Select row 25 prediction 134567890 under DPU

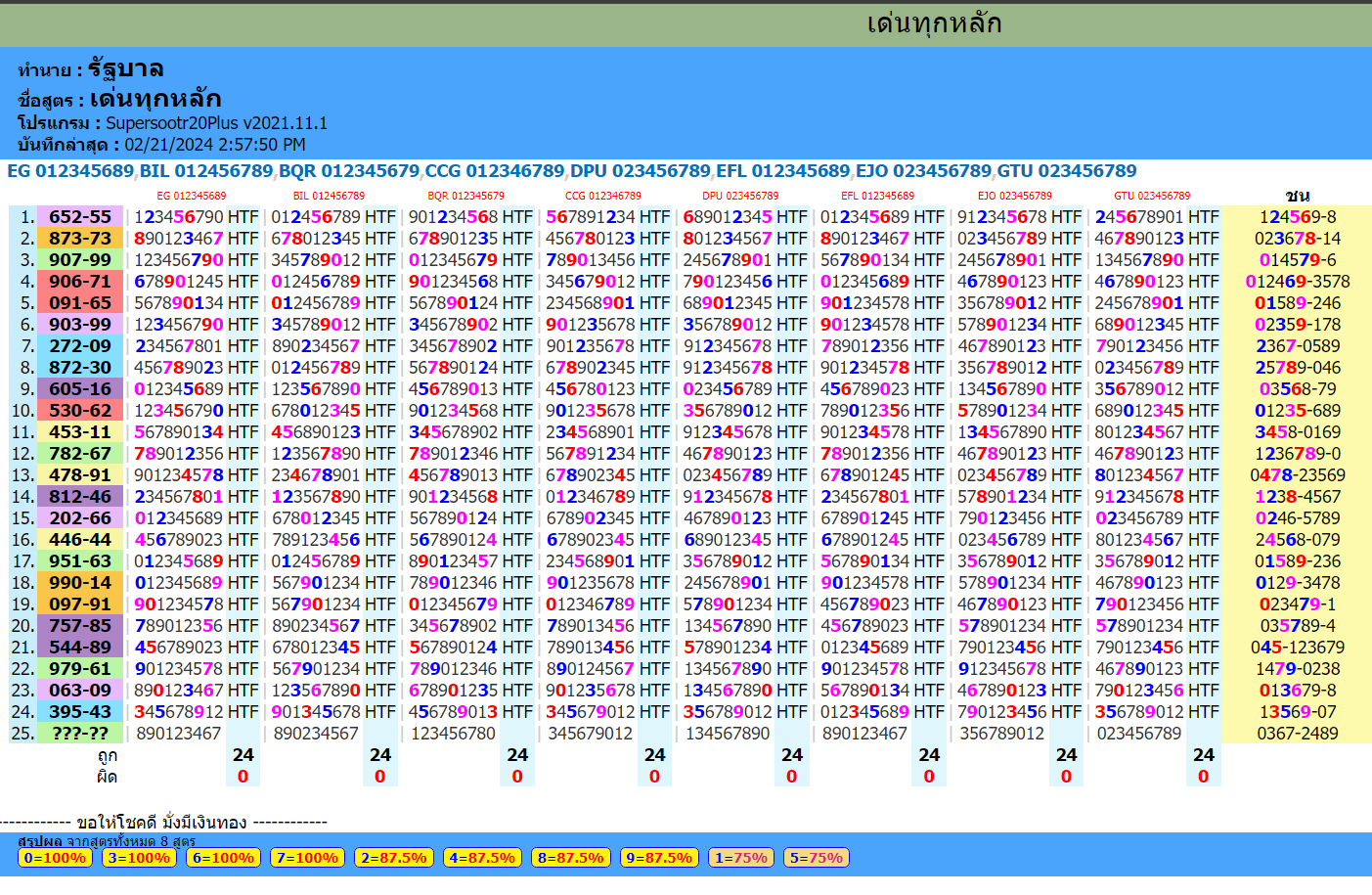728,734
